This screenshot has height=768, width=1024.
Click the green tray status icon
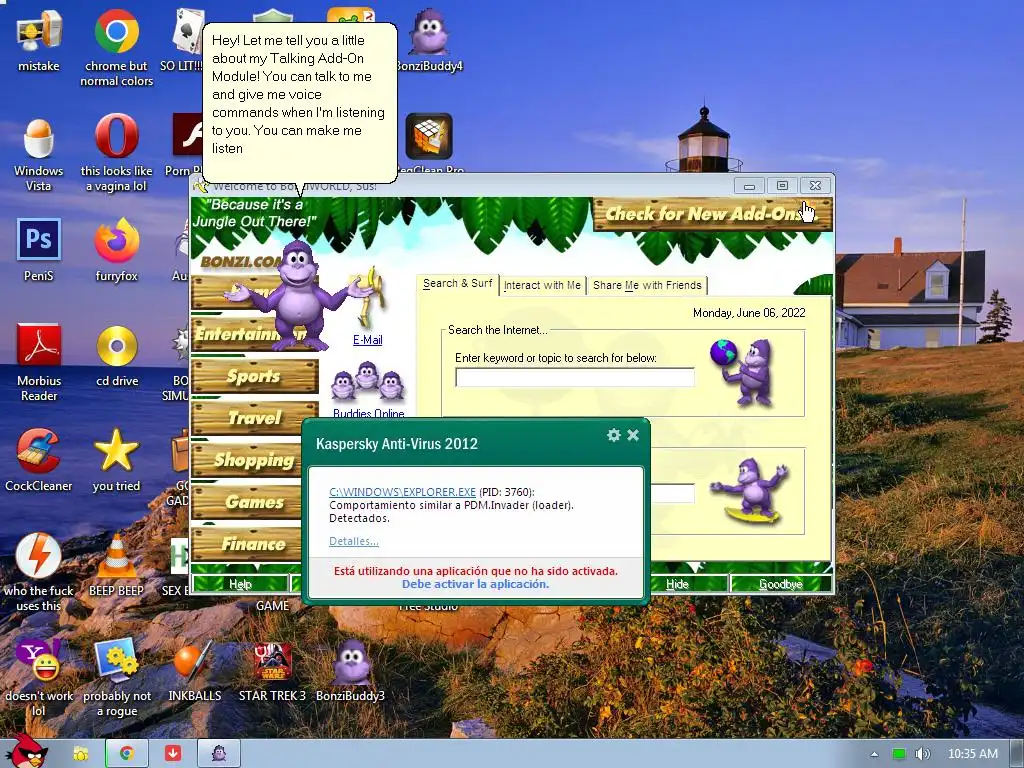[899, 754]
